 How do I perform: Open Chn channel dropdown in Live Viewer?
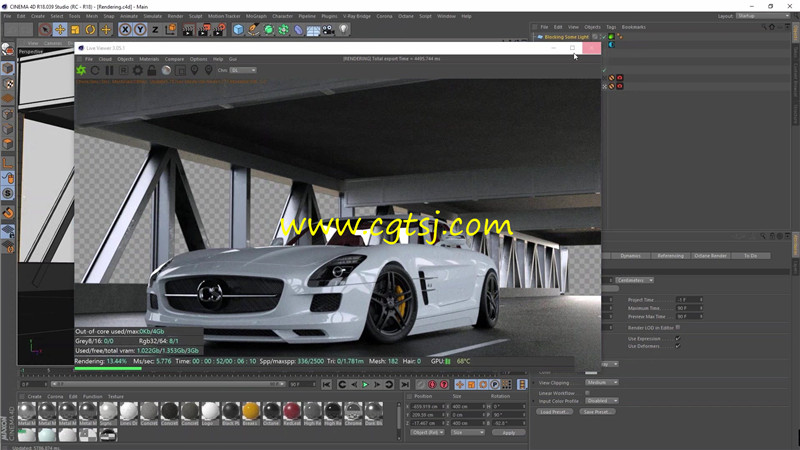[x=243, y=70]
